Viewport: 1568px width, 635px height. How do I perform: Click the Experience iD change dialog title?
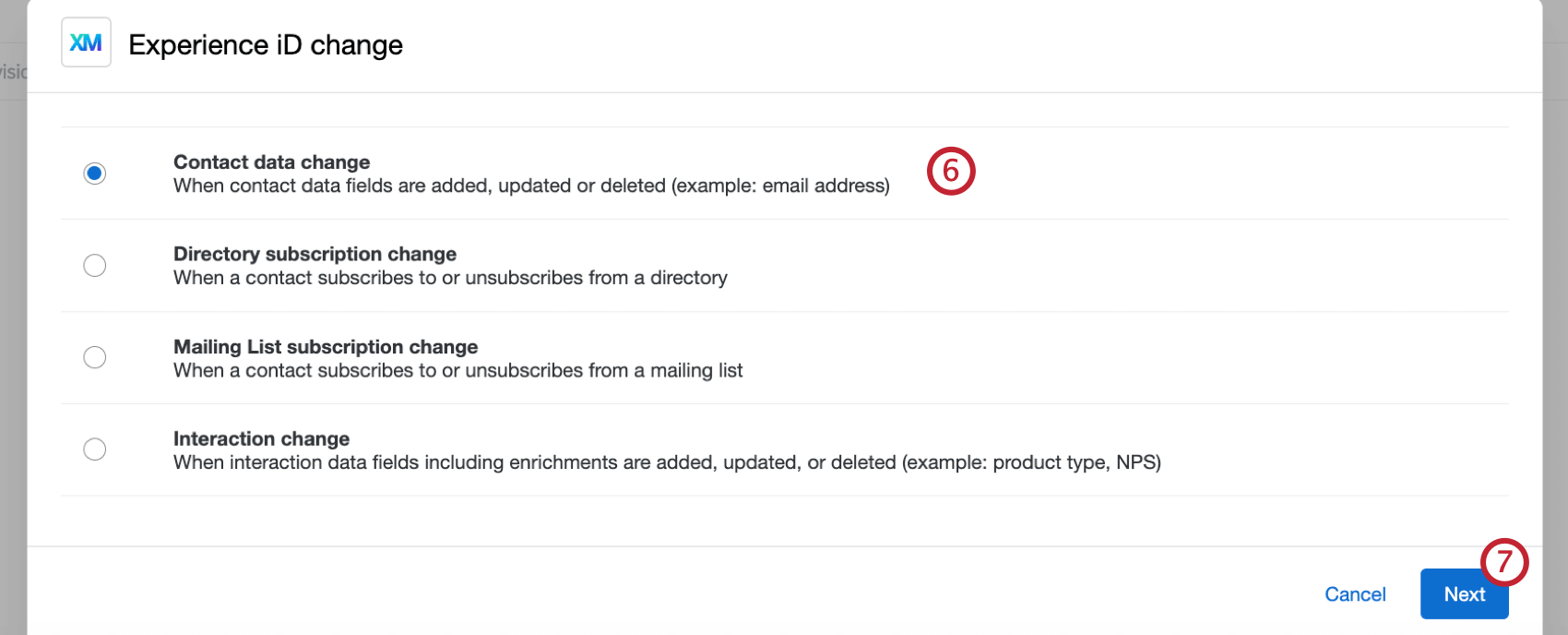pos(265,44)
